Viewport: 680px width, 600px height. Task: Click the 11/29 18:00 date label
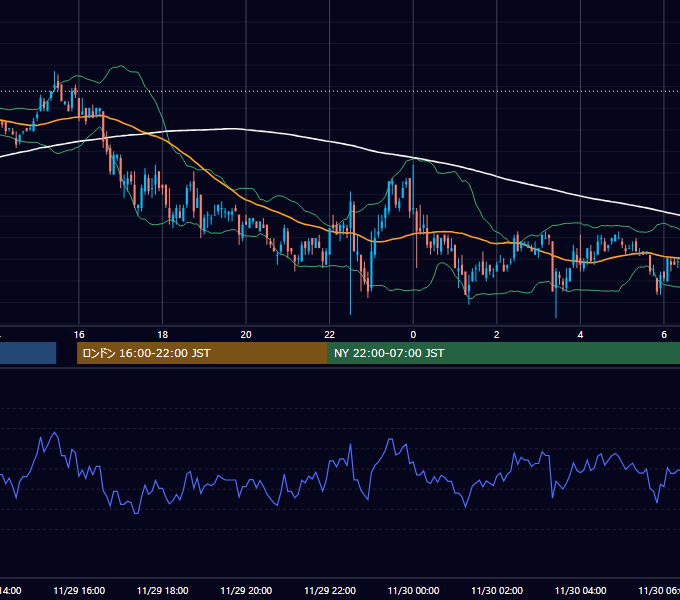pyautogui.click(x=163, y=590)
